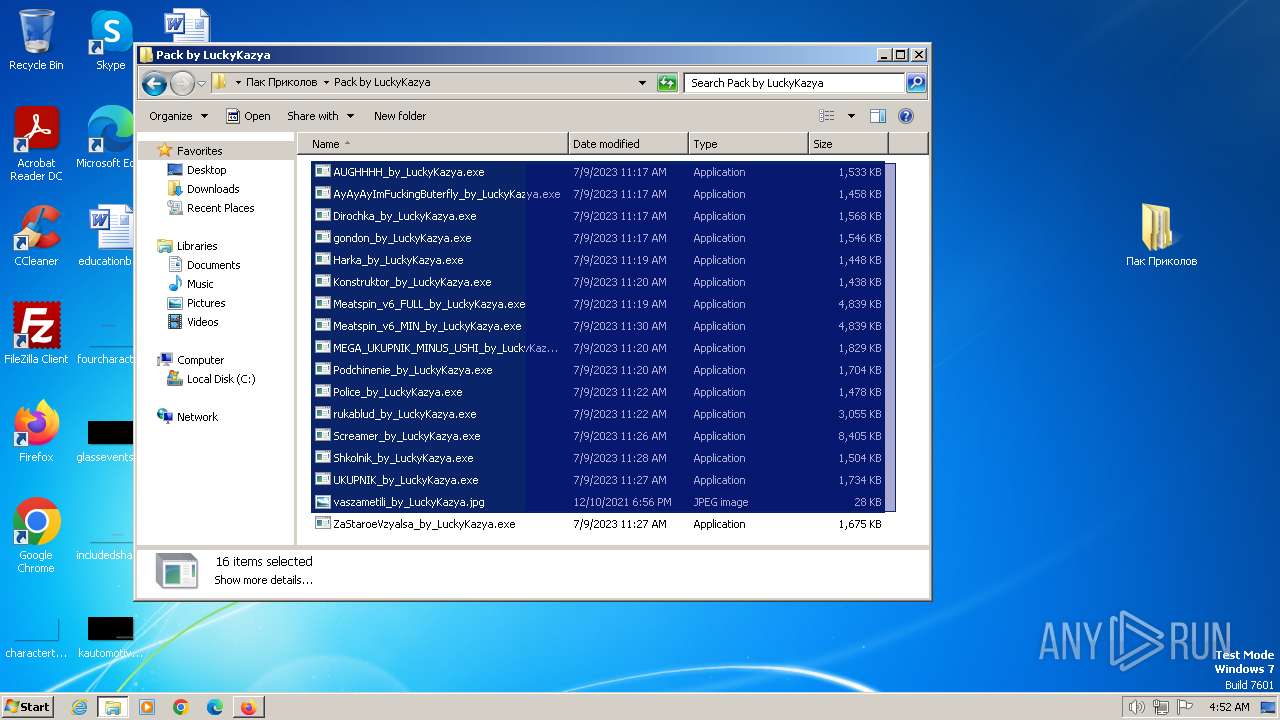The image size is (1280, 720).
Task: Open Windows Media Player taskbar icon
Action: tap(147, 707)
